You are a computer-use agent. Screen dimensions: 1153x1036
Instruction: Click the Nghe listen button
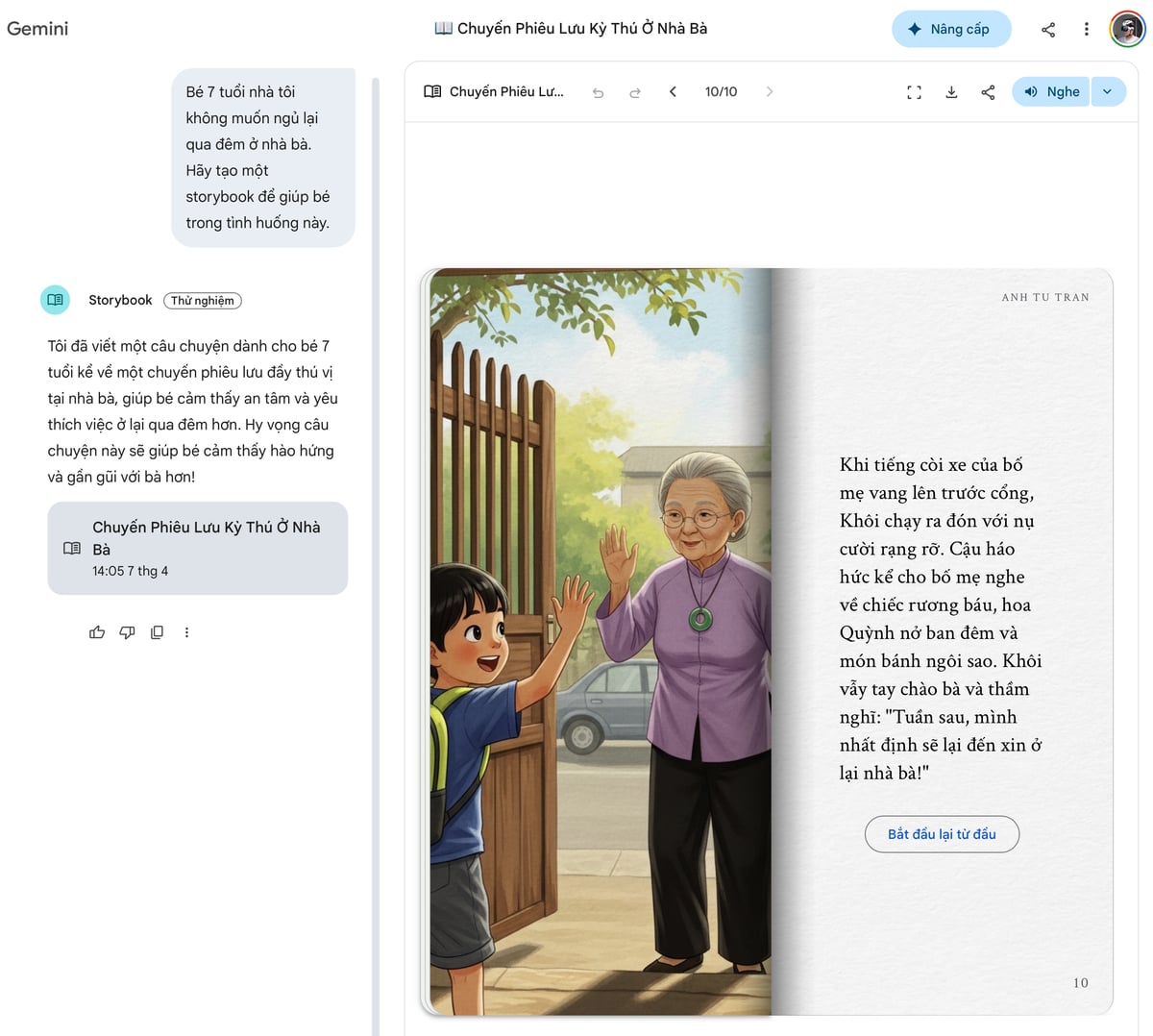click(1051, 91)
